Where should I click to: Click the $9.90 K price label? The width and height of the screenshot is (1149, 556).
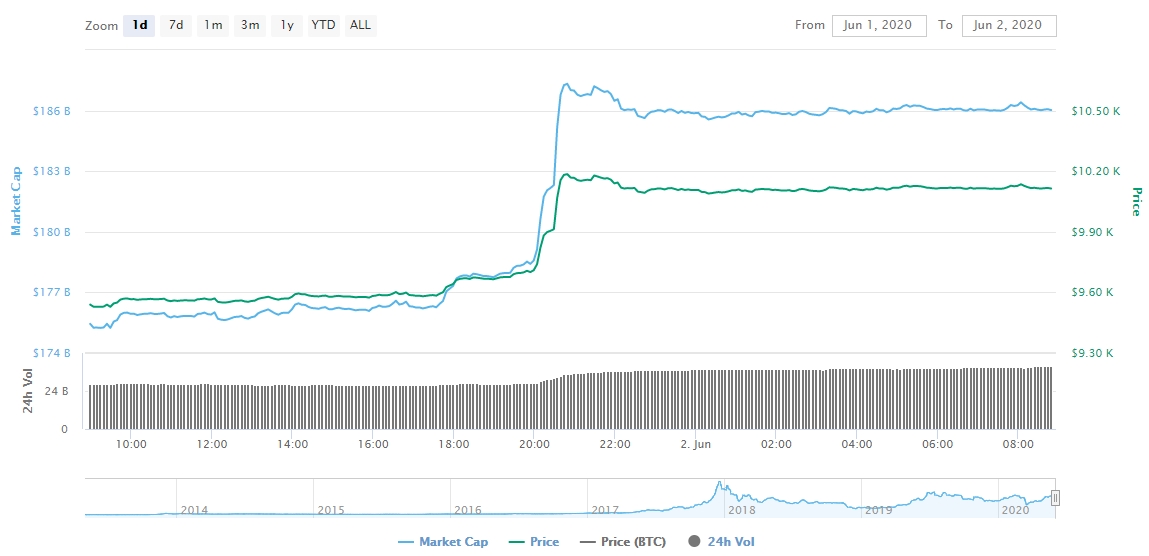pyautogui.click(x=1093, y=232)
